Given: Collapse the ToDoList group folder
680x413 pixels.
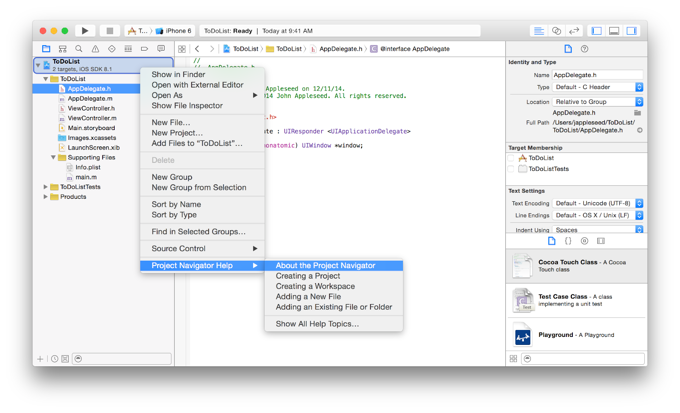Looking at the screenshot, I should click(x=46, y=79).
